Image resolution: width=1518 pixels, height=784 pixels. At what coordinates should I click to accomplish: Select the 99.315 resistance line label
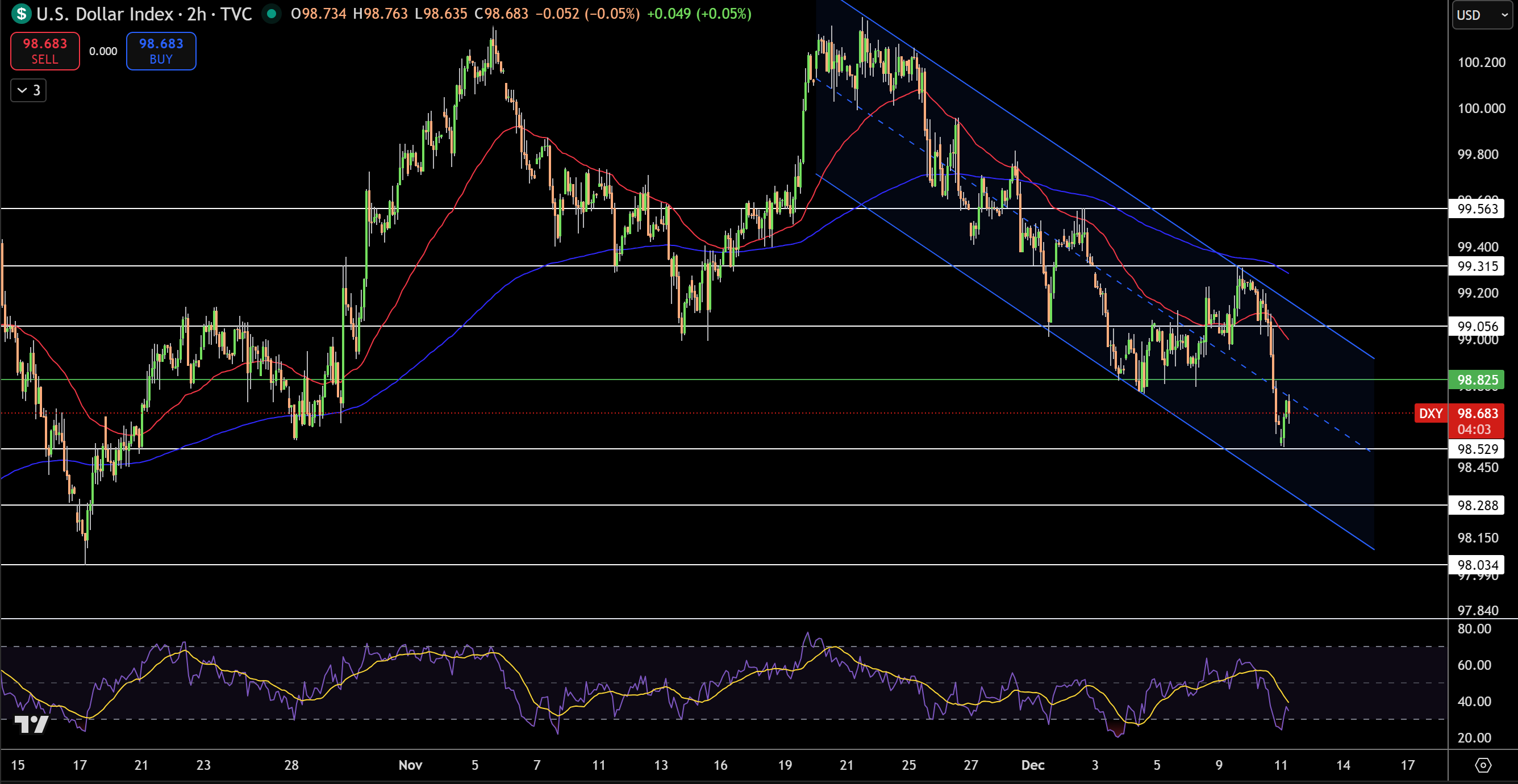pos(1477,266)
